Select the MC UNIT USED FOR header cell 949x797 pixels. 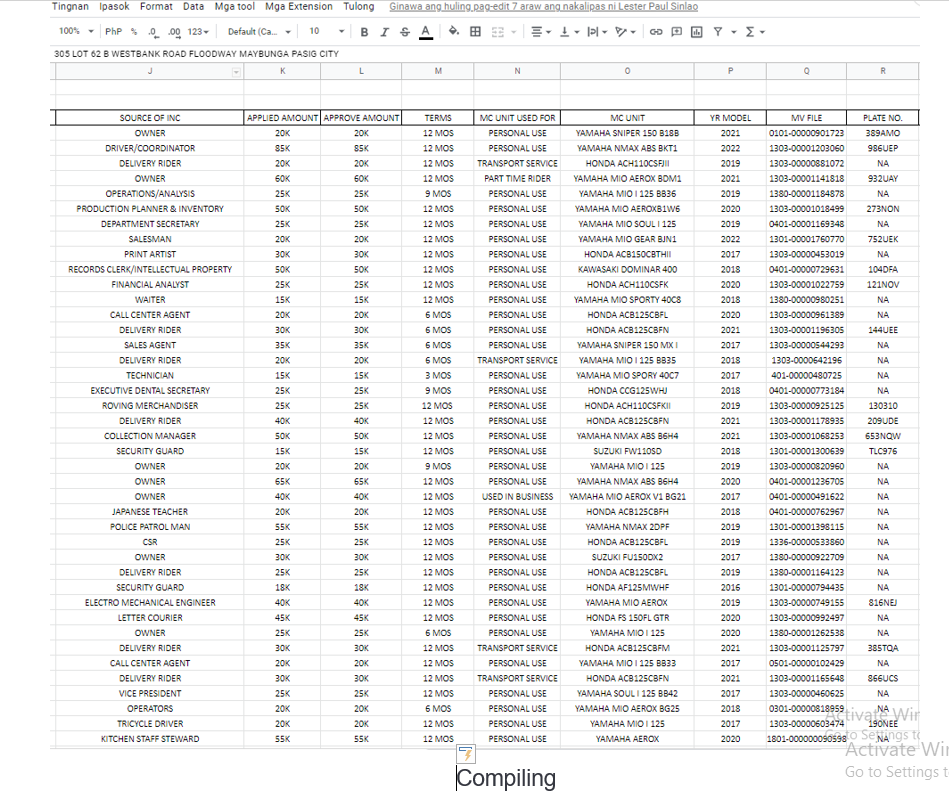pyautogui.click(x=517, y=118)
